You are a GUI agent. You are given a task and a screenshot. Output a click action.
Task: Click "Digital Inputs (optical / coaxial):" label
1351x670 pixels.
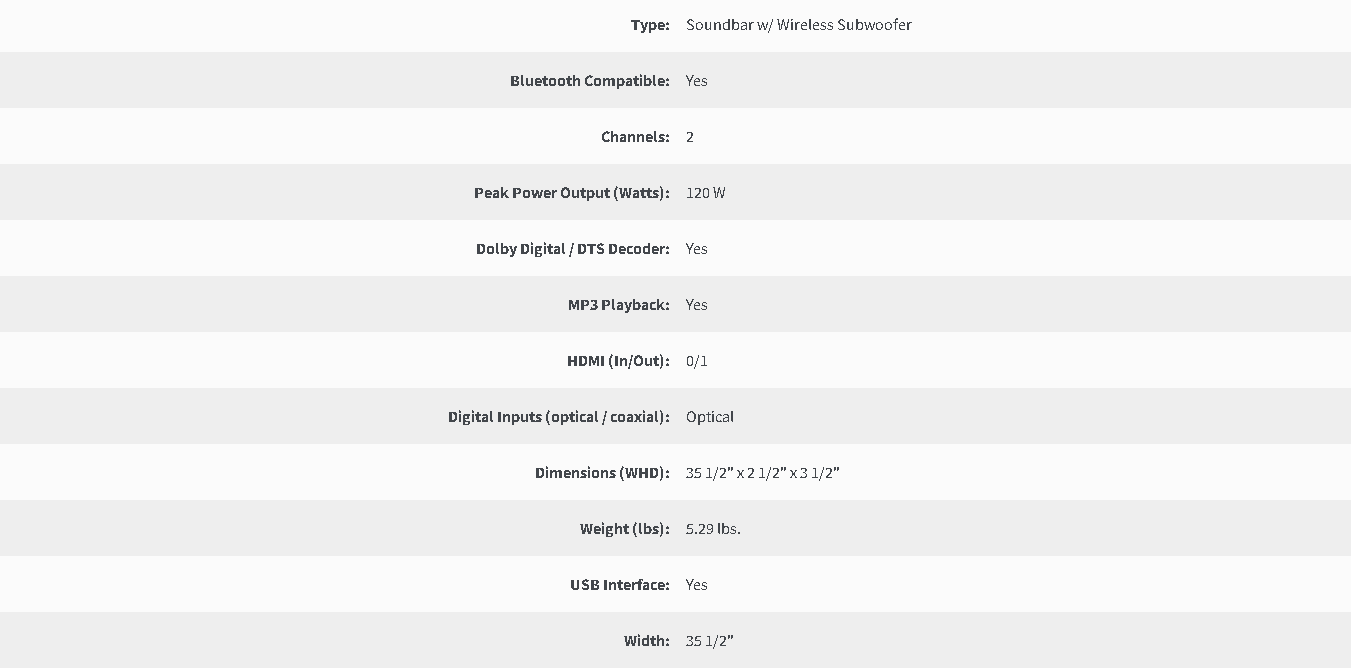pos(559,417)
